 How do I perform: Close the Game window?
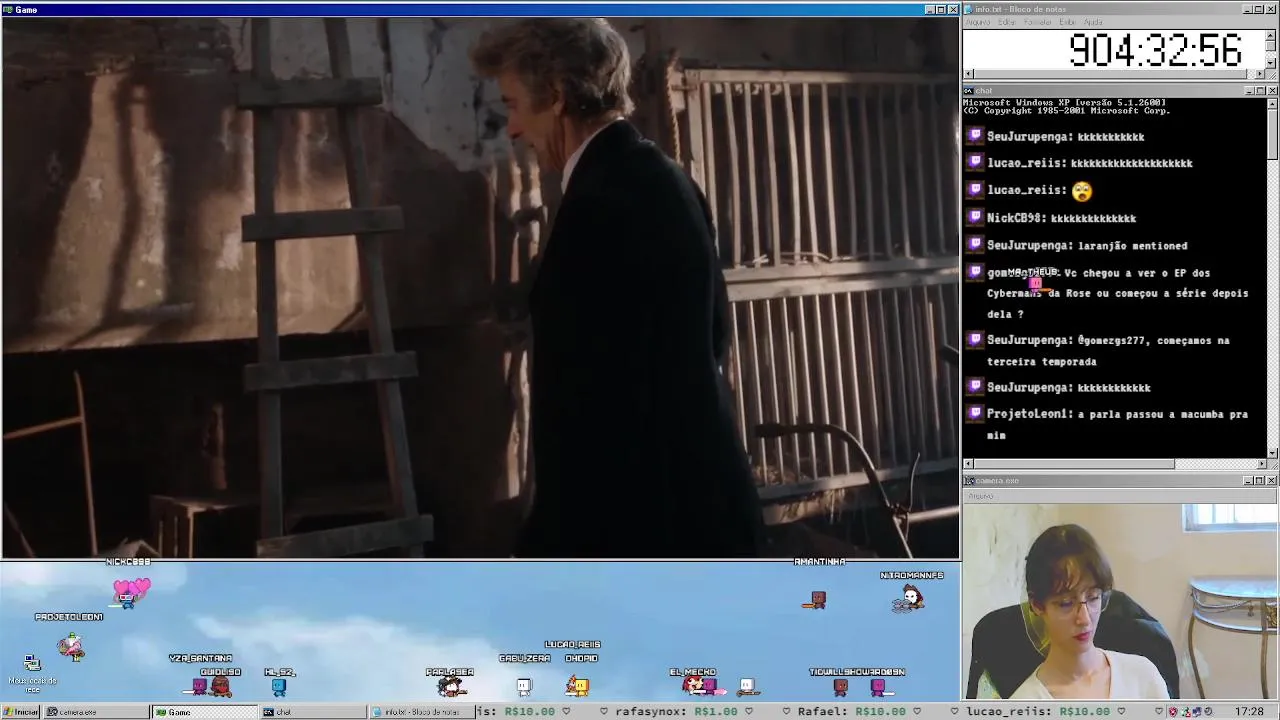(952, 10)
